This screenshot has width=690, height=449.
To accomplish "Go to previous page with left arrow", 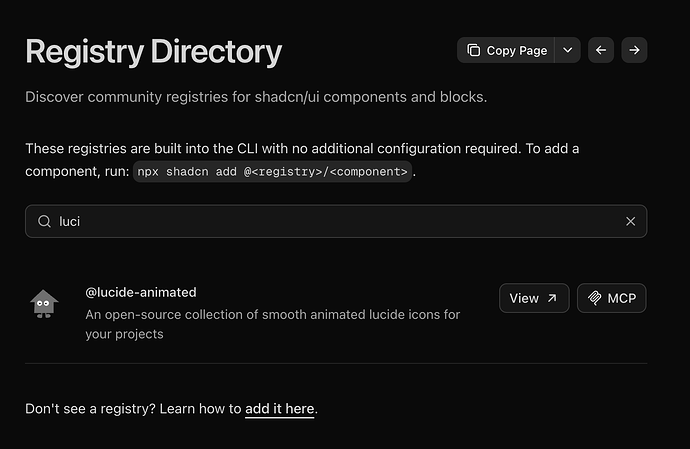I will 600,50.
